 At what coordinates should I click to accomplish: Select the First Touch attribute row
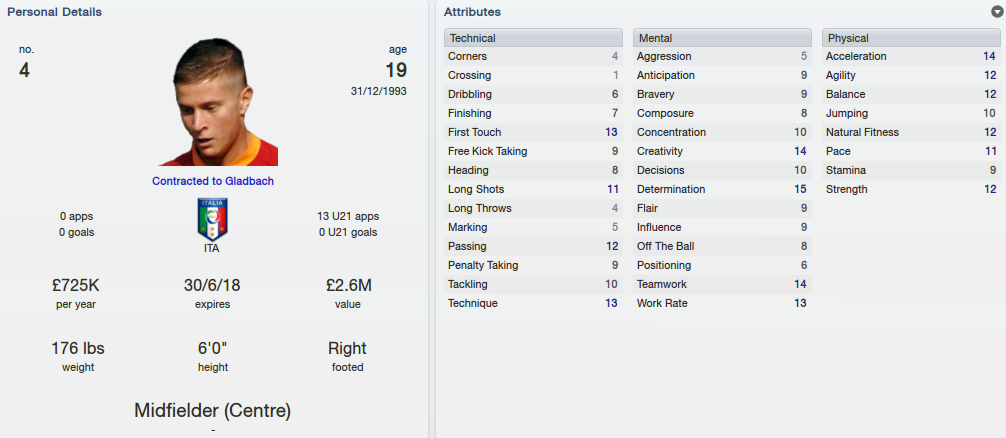pyautogui.click(x=533, y=132)
